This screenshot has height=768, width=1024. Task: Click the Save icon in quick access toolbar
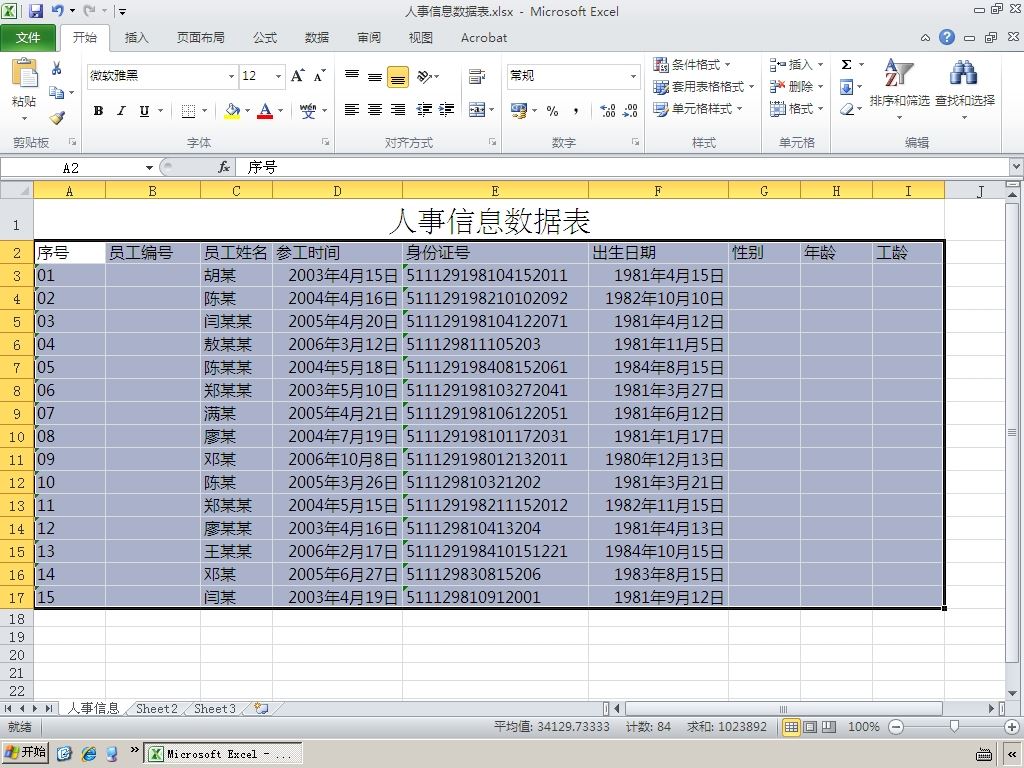pyautogui.click(x=35, y=11)
